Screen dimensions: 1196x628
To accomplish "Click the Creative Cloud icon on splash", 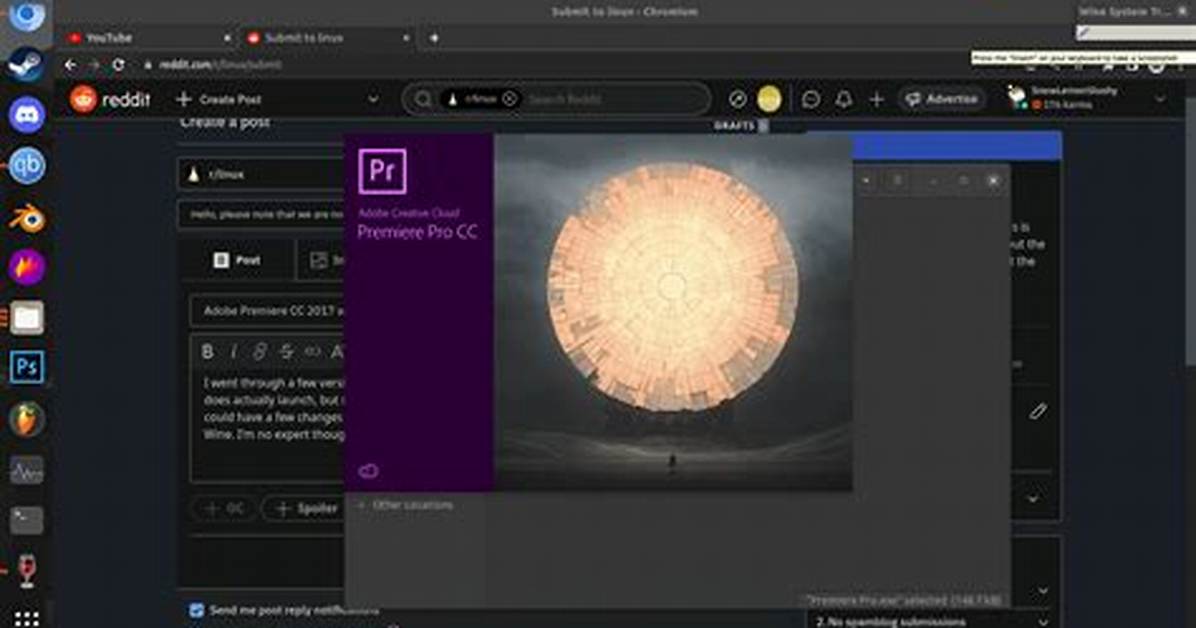I will click(x=368, y=471).
